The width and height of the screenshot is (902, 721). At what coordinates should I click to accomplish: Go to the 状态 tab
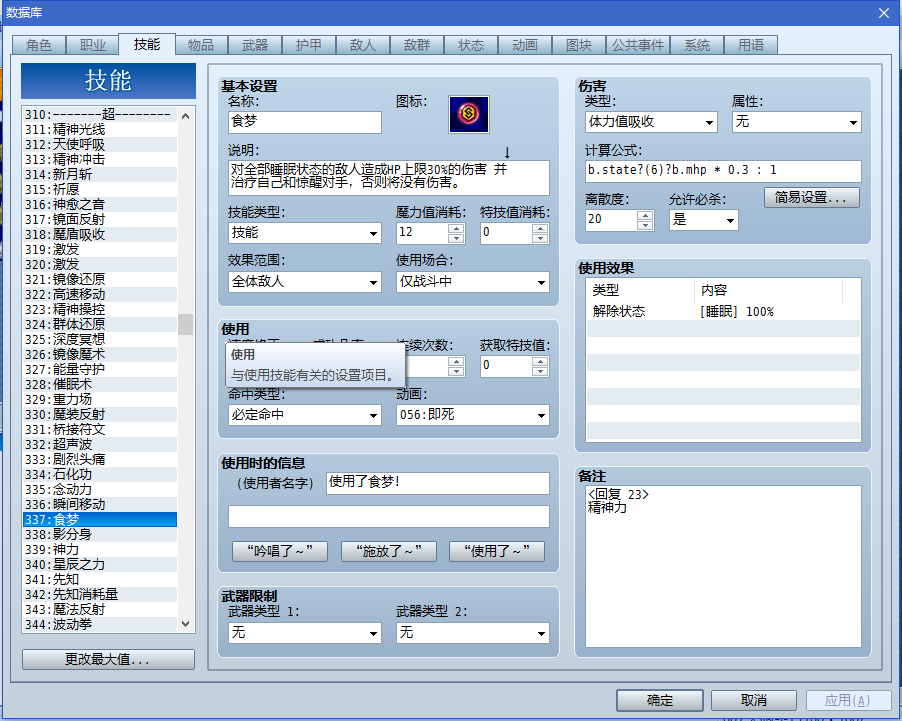471,45
